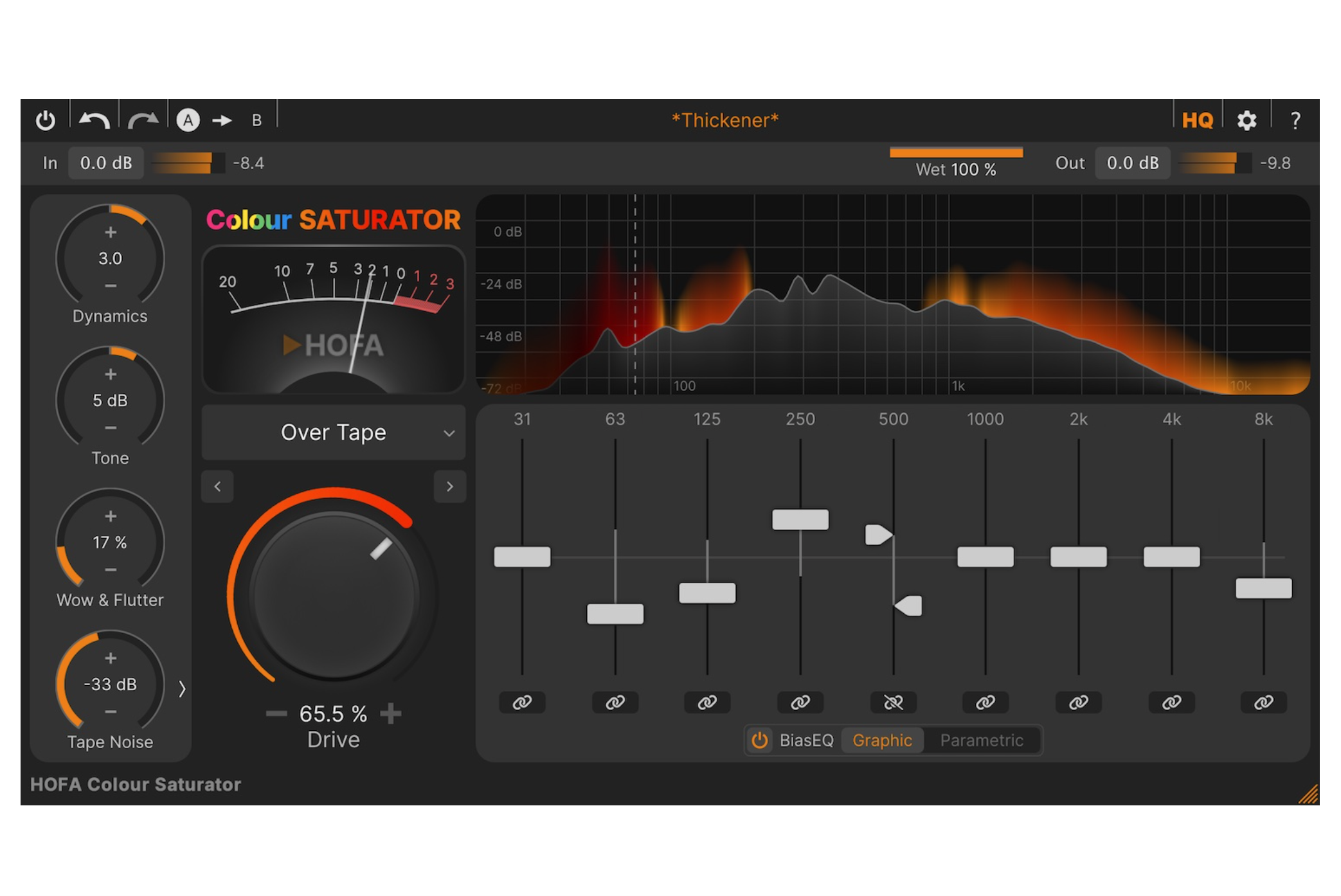Open the Over Tape model dropdown
Screen dimensions: 1341x896
(x=333, y=433)
